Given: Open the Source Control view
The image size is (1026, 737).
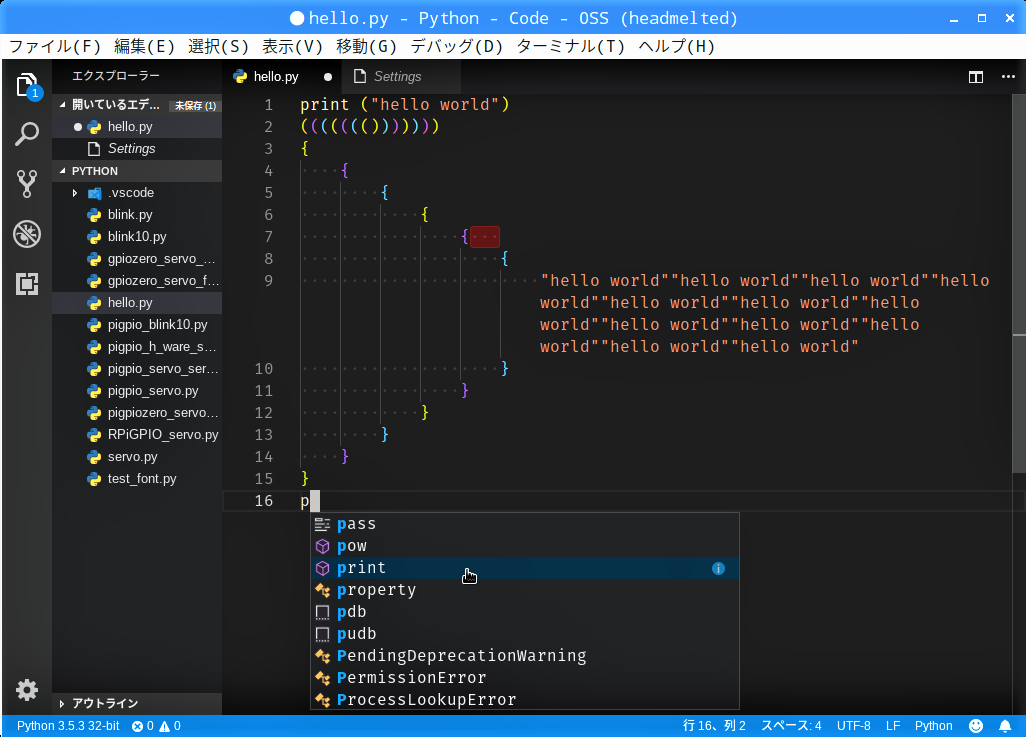Looking at the screenshot, I should (27, 184).
